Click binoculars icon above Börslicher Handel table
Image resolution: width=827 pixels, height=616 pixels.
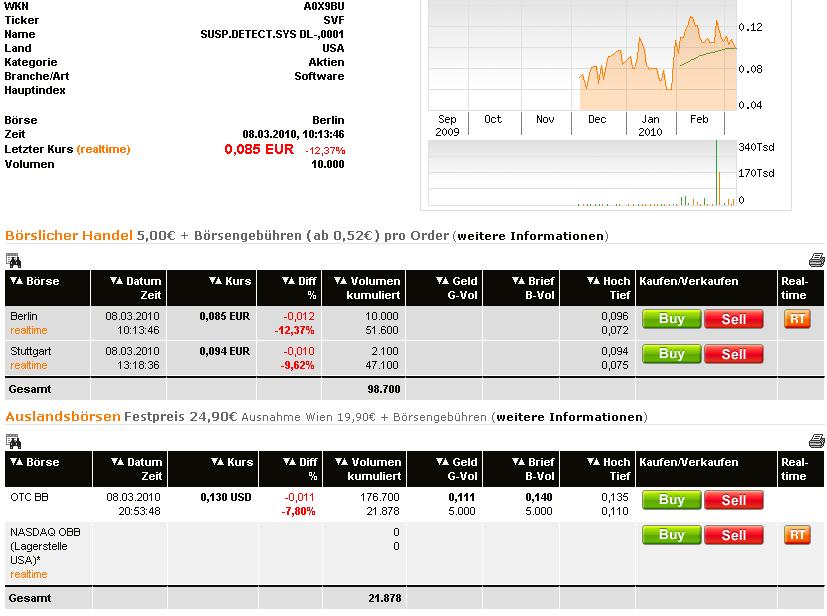point(13,260)
